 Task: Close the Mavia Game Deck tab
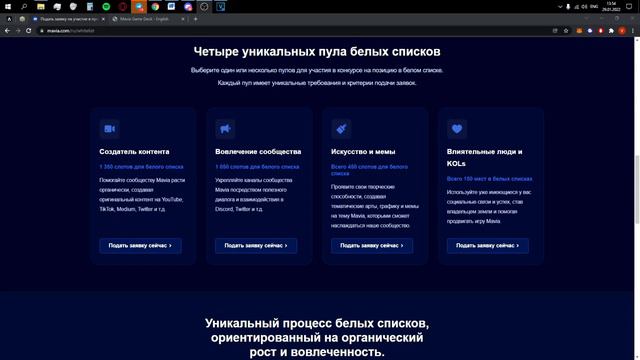[183, 19]
